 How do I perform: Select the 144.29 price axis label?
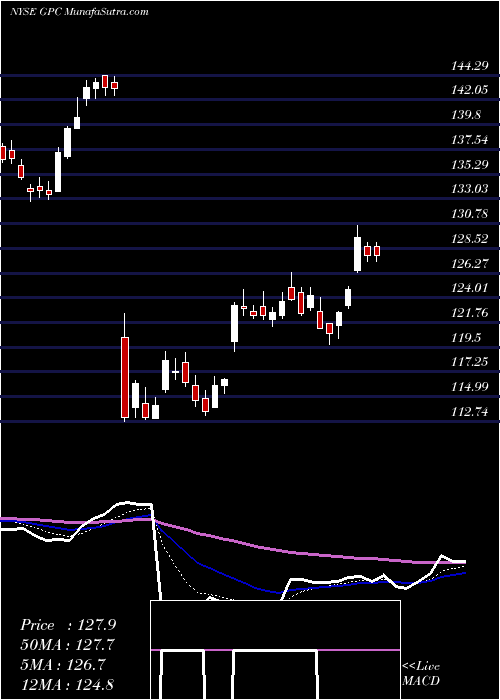point(469,66)
